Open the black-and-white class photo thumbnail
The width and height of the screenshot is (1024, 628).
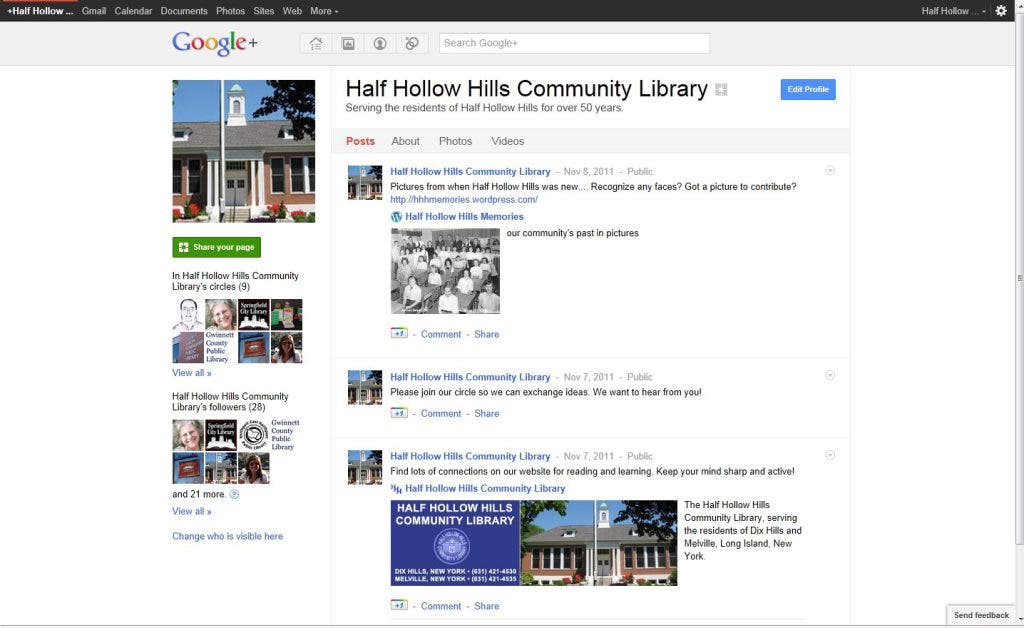coord(445,271)
